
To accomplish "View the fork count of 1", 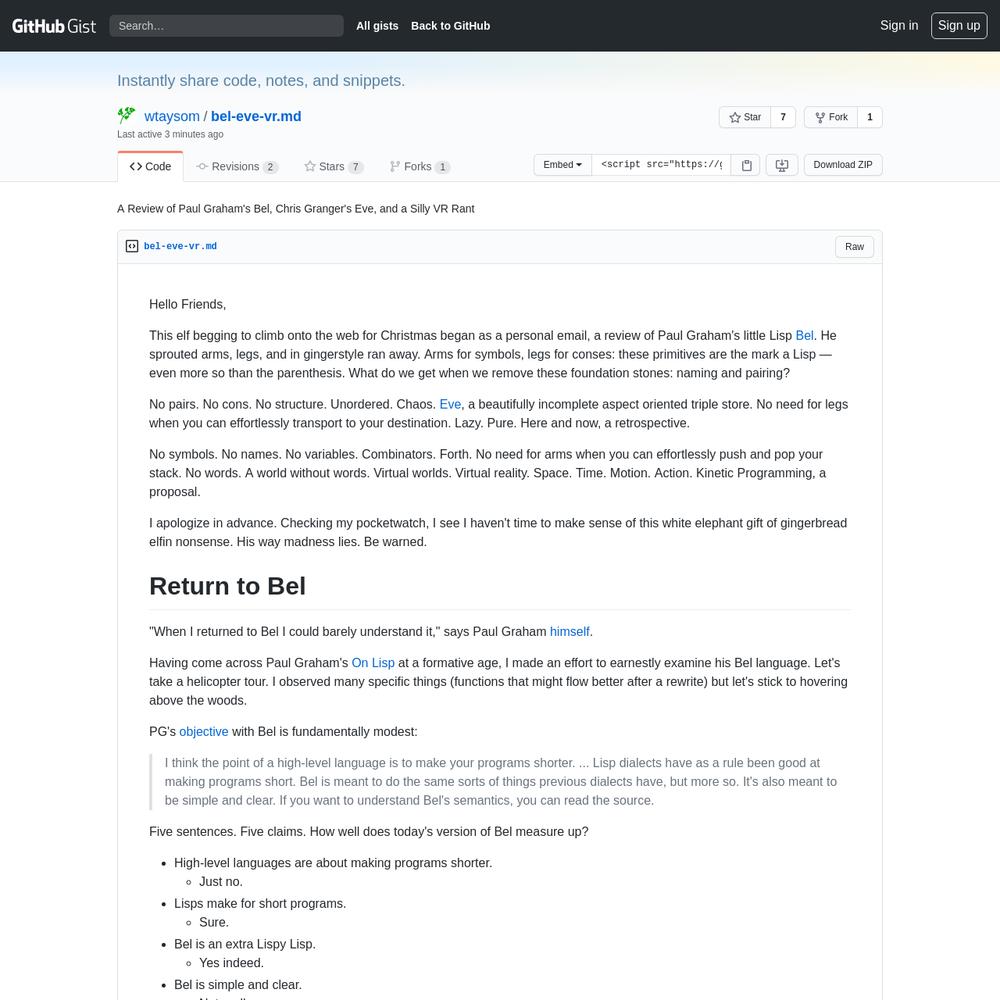I will (870, 117).
